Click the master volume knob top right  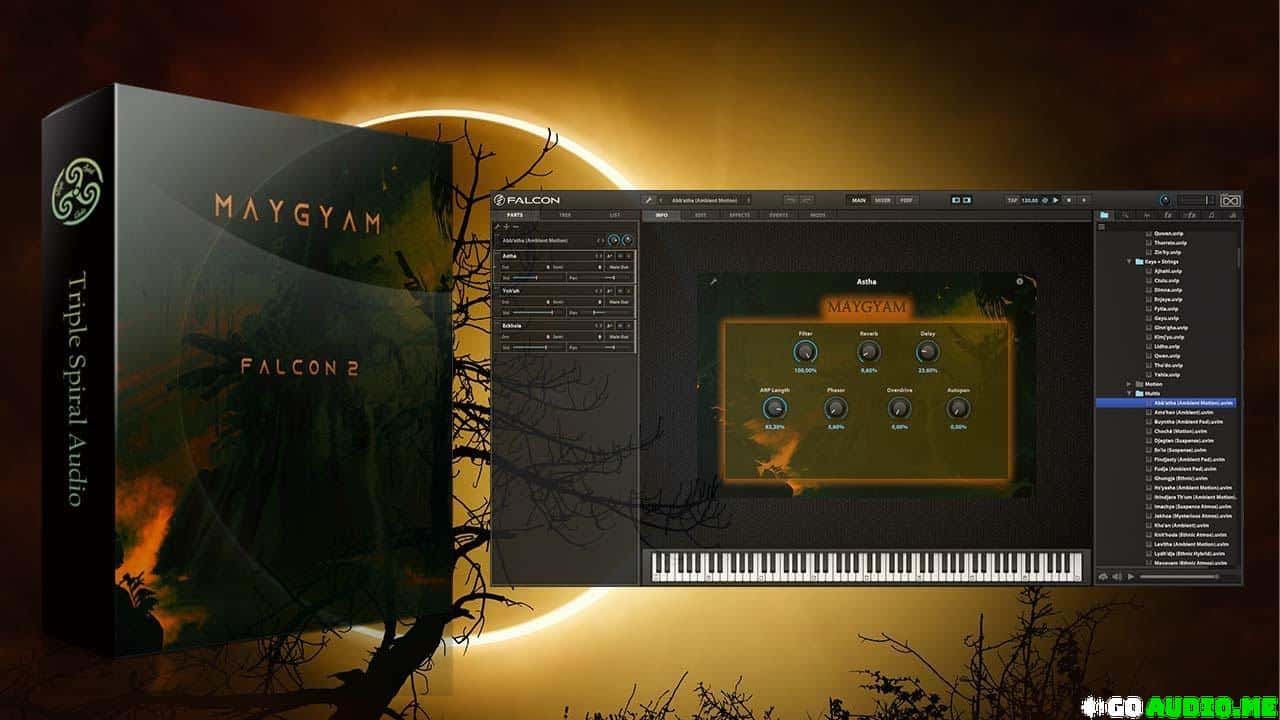click(1165, 200)
